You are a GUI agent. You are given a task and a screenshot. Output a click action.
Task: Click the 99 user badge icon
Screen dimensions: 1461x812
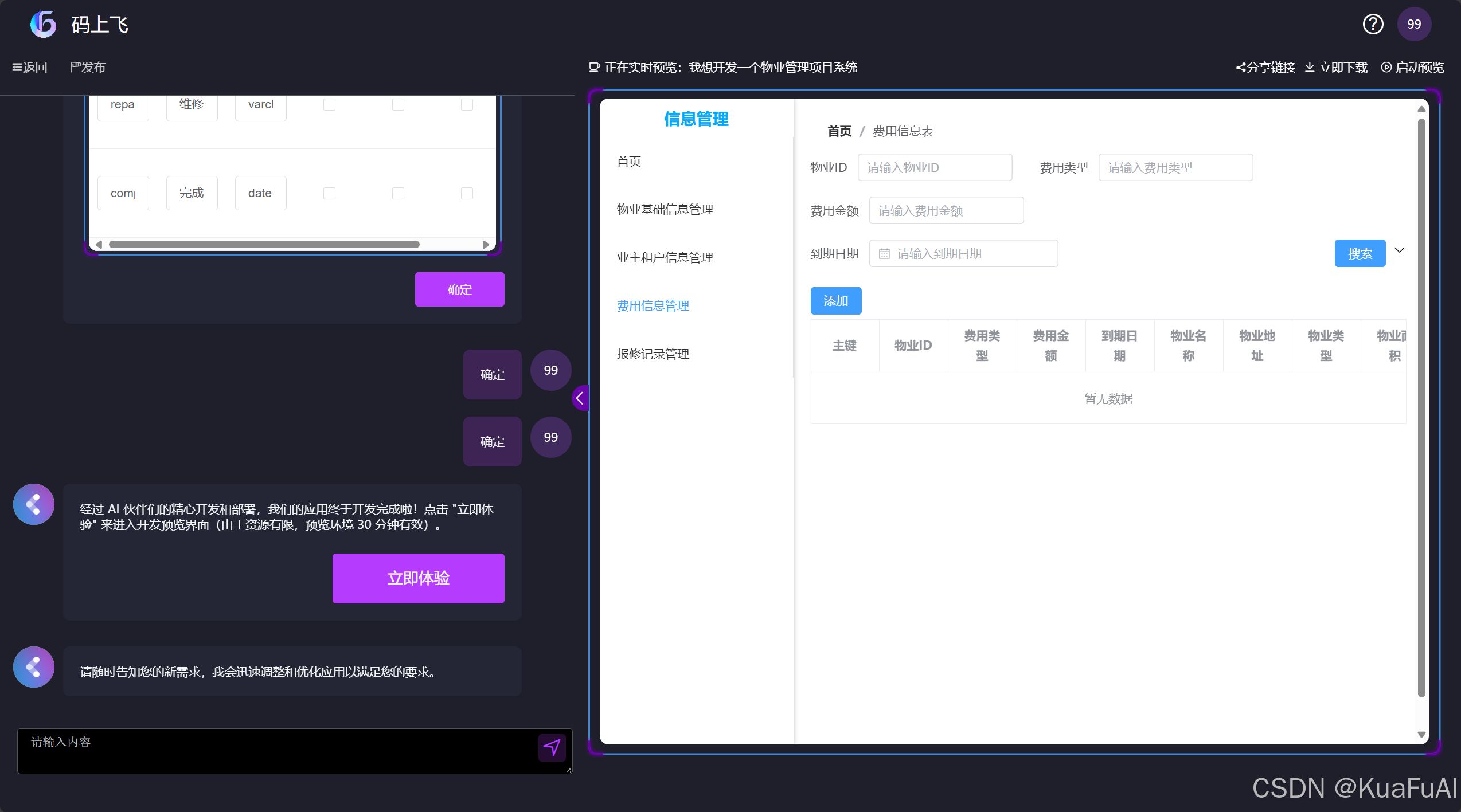pos(1414,24)
